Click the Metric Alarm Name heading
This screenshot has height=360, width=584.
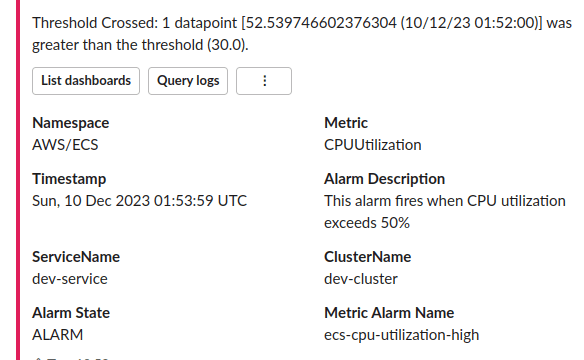389,313
